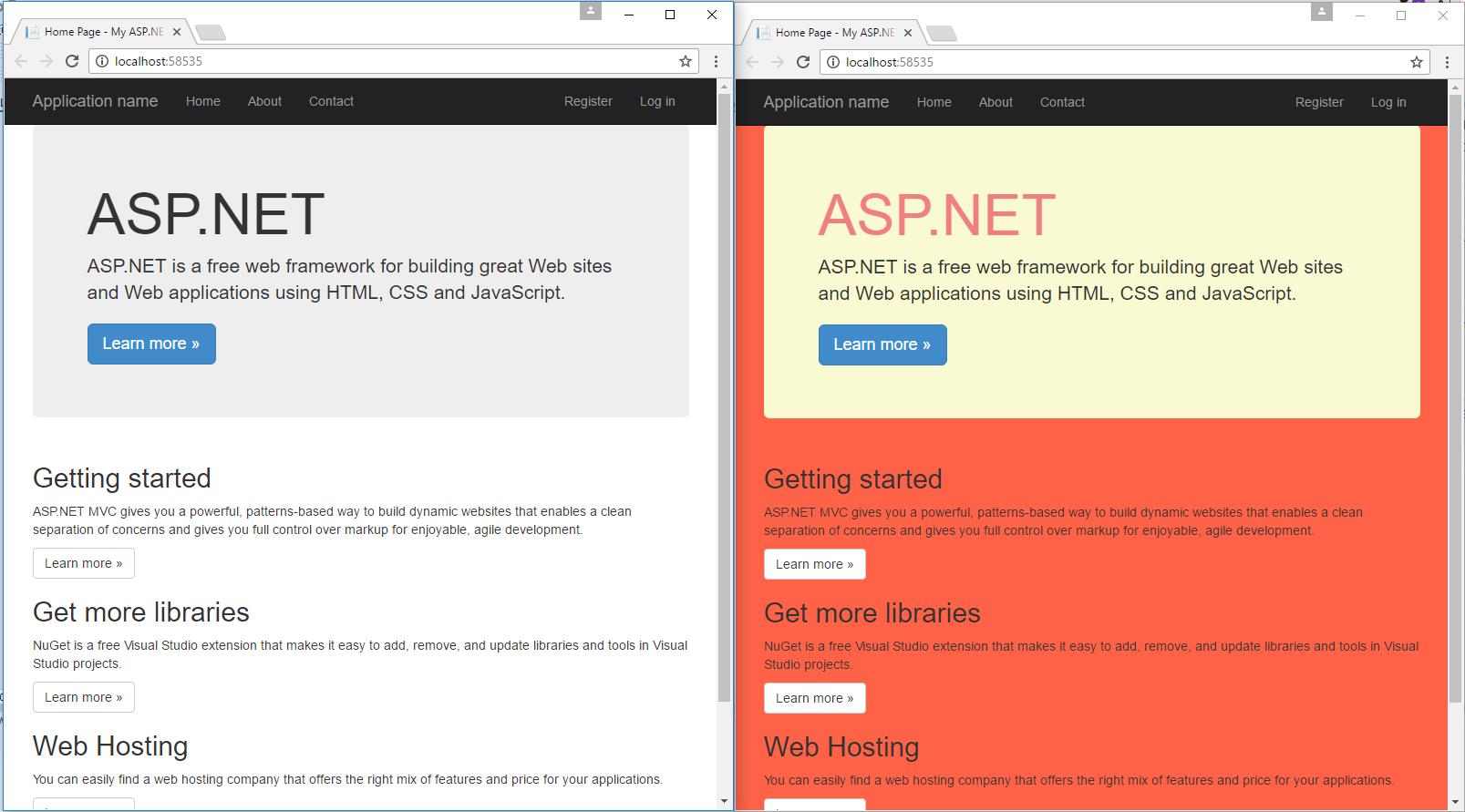Screen dimensions: 1465x812
Task: Open Home in the right window navbar
Action: click(934, 102)
